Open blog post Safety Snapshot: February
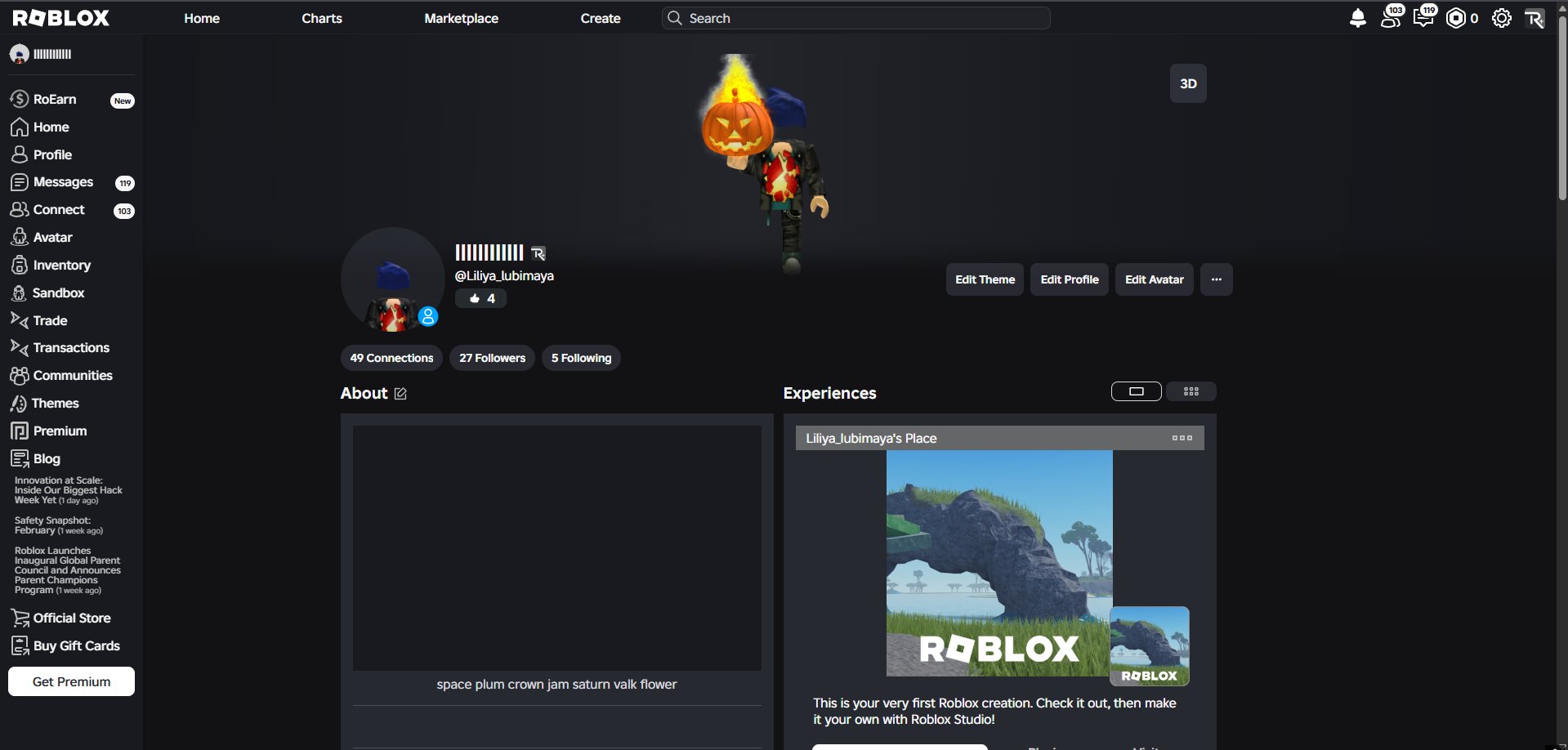Screen dimensions: 1568x750 pyautogui.click(x=59, y=525)
